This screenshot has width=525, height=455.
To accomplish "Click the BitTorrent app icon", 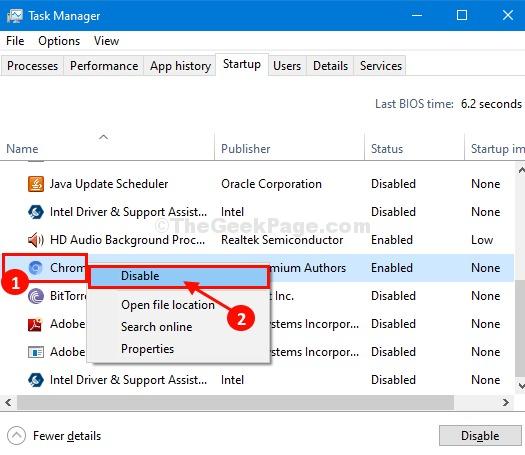I will pos(36,296).
